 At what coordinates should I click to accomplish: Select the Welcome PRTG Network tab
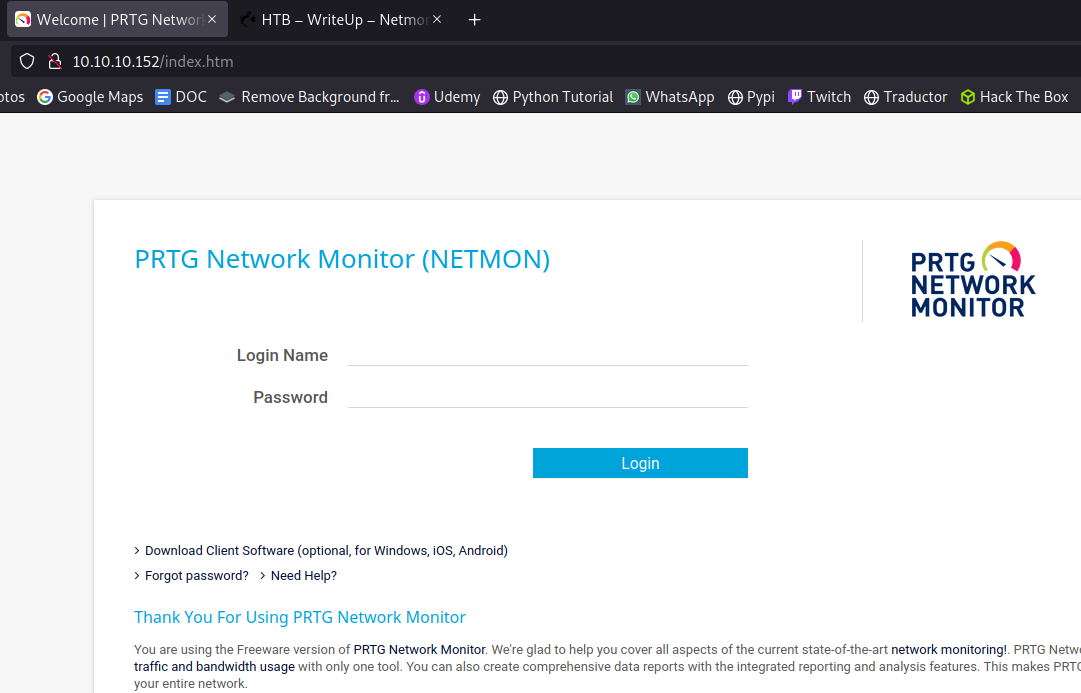point(117,19)
